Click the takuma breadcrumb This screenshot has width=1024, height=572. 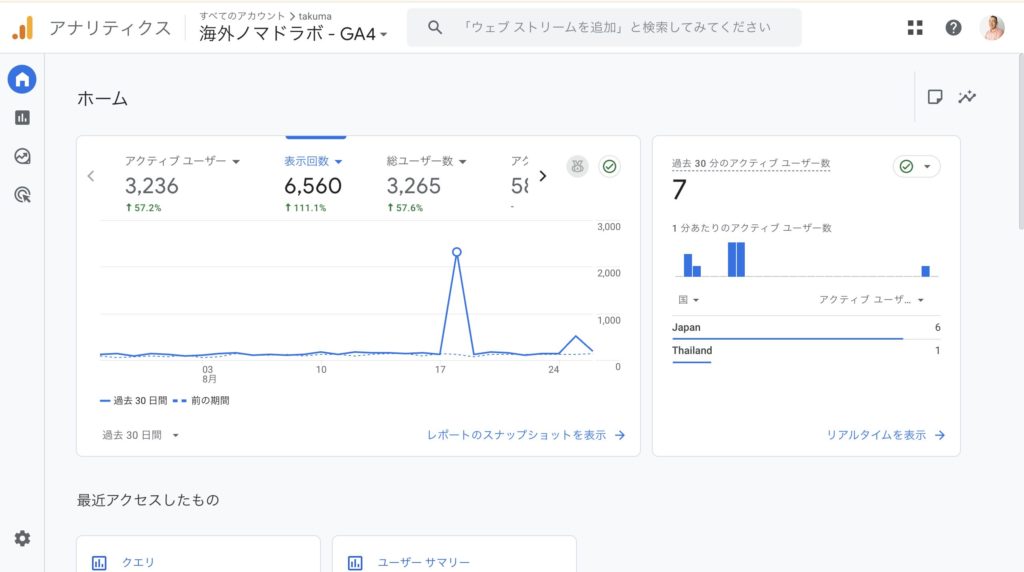(315, 16)
